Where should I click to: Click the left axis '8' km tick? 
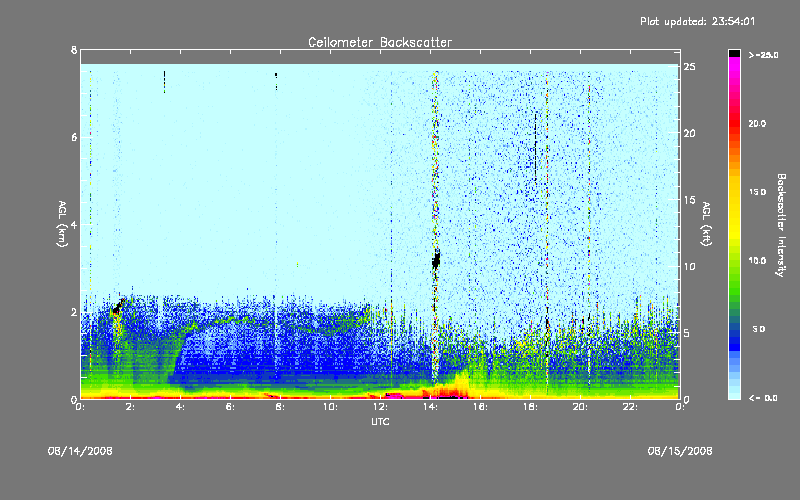[x=74, y=50]
